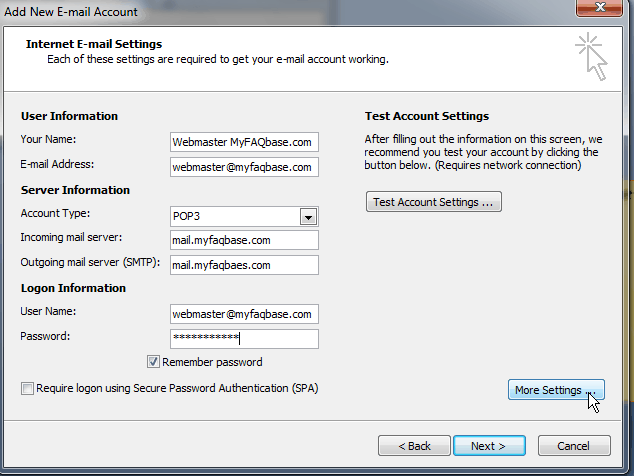Click the Internet E-mail Settings heading
The width and height of the screenshot is (634, 476).
[94, 45]
